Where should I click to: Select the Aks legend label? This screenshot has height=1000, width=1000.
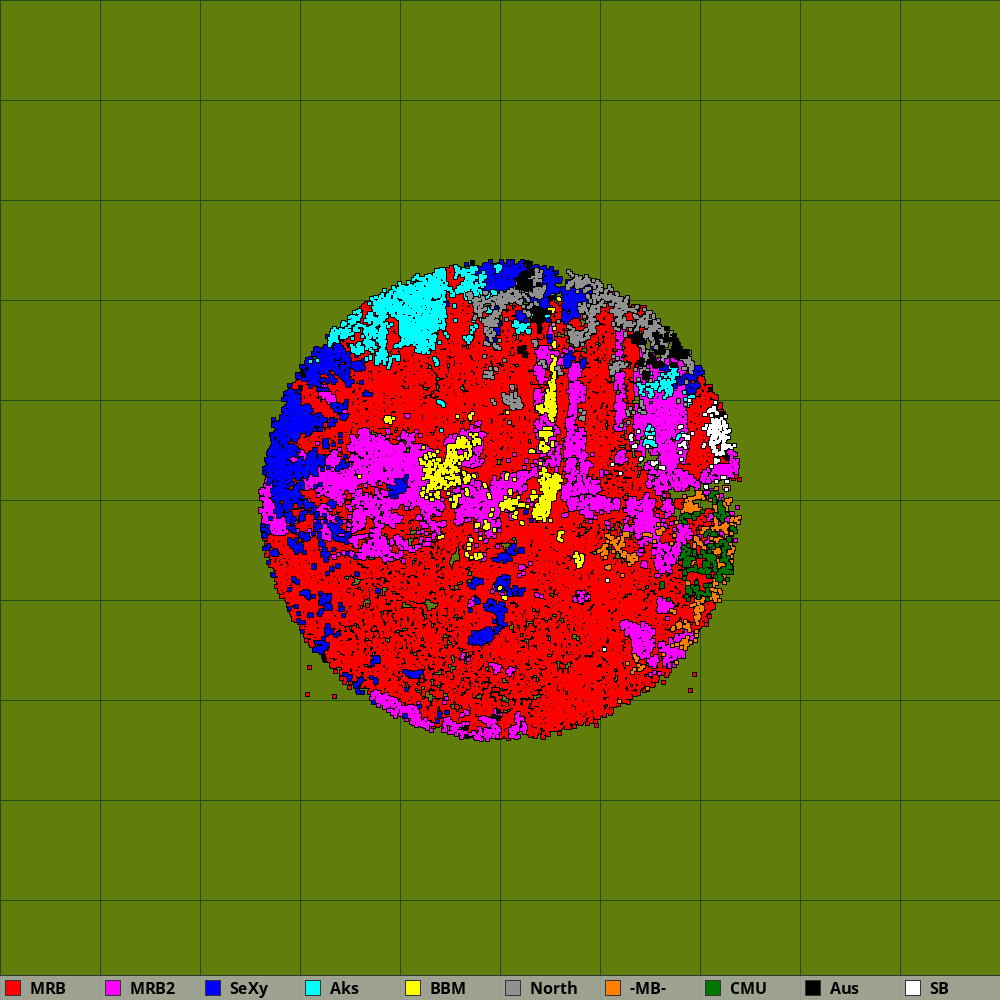[x=344, y=988]
